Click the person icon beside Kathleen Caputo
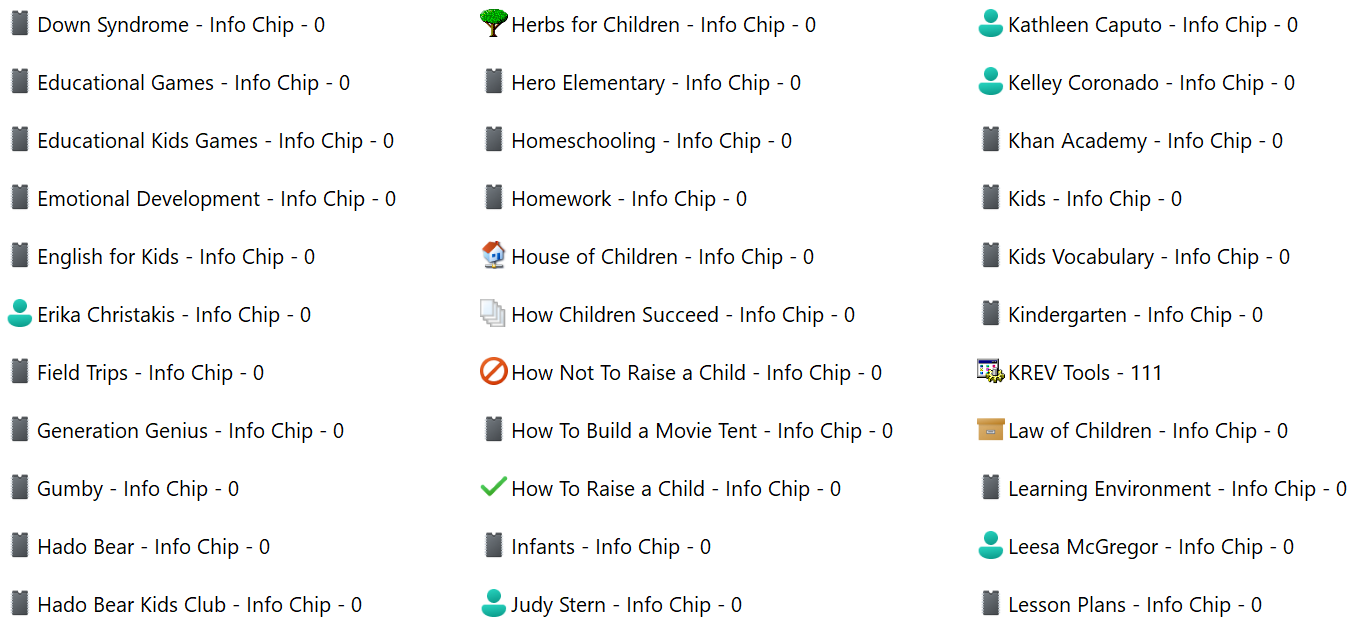This screenshot has width=1354, height=621. [990, 23]
